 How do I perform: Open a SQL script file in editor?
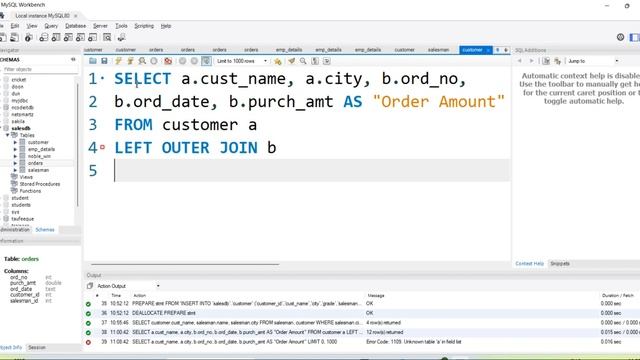(93, 61)
